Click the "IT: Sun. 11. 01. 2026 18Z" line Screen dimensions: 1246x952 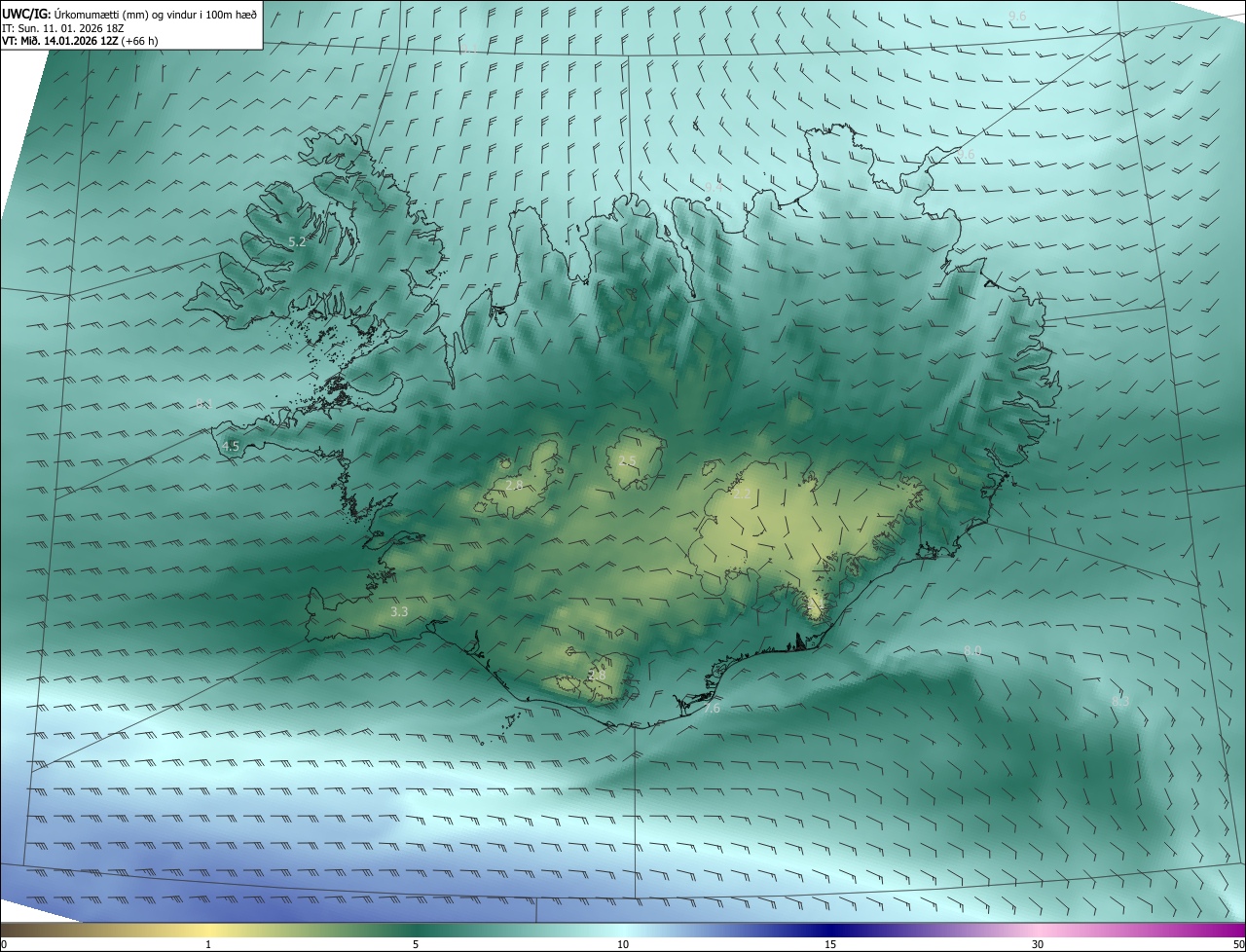[x=64, y=27]
